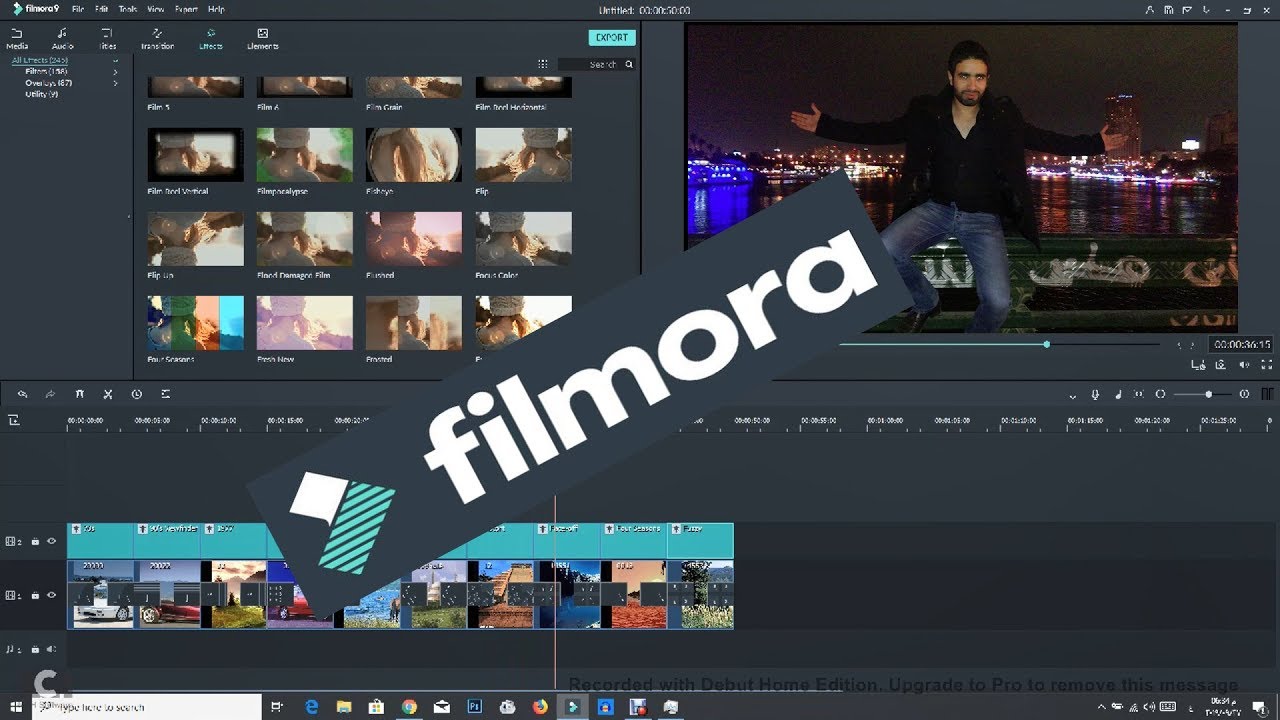Open the Media tab
Image resolution: width=1280 pixels, height=720 pixels.
[x=16, y=39]
